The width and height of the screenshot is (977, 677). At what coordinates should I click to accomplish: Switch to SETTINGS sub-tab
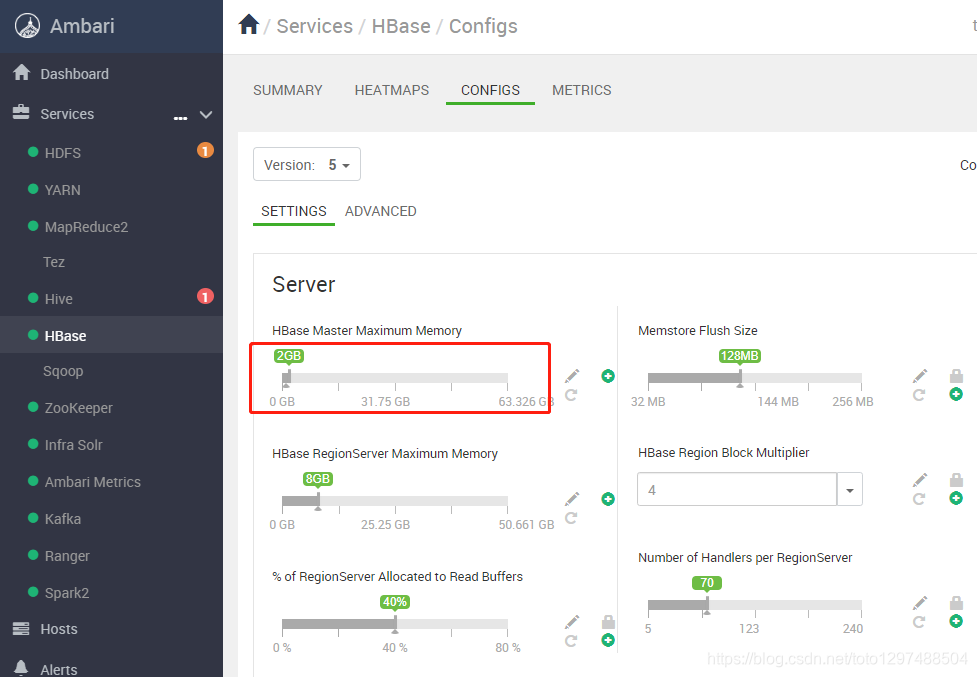293,212
